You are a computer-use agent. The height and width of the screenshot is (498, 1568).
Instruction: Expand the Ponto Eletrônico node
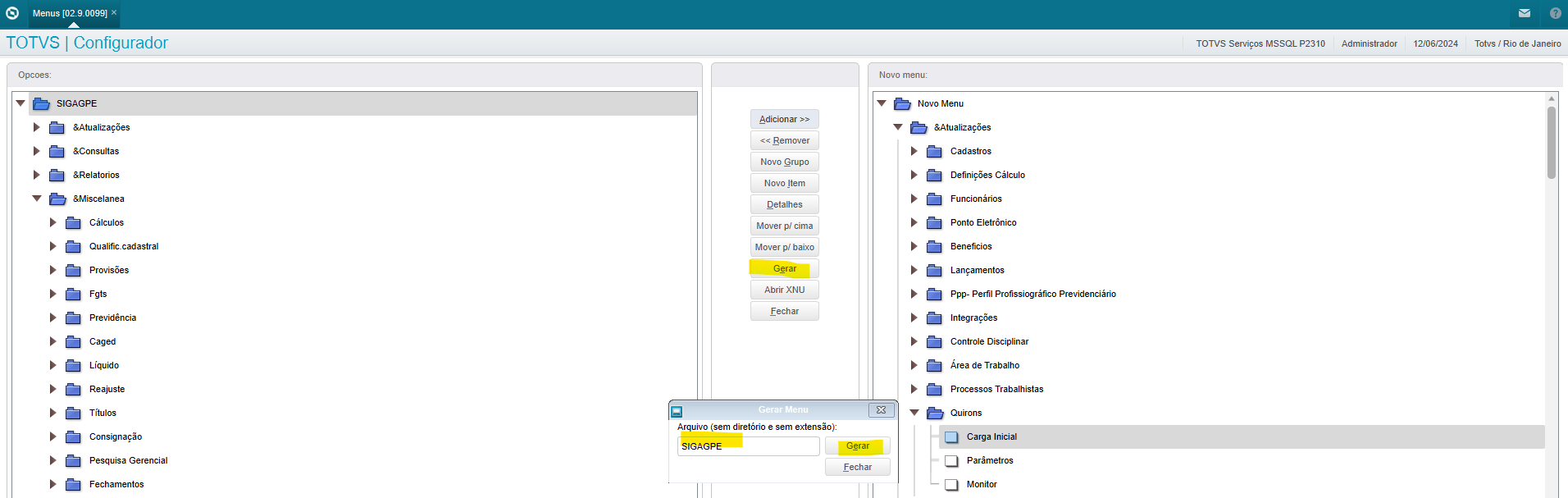914,222
